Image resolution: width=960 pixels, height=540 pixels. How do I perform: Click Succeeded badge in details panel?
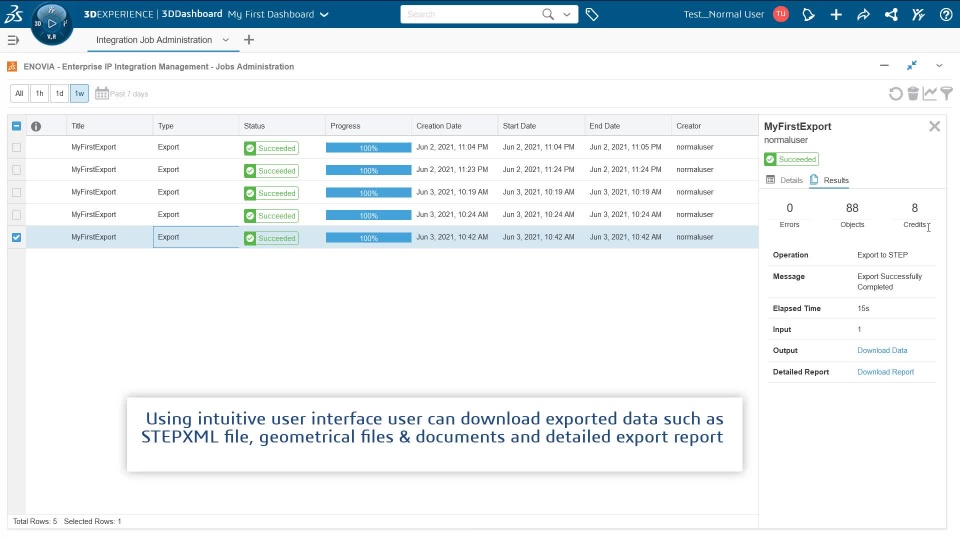pyautogui.click(x=791, y=159)
